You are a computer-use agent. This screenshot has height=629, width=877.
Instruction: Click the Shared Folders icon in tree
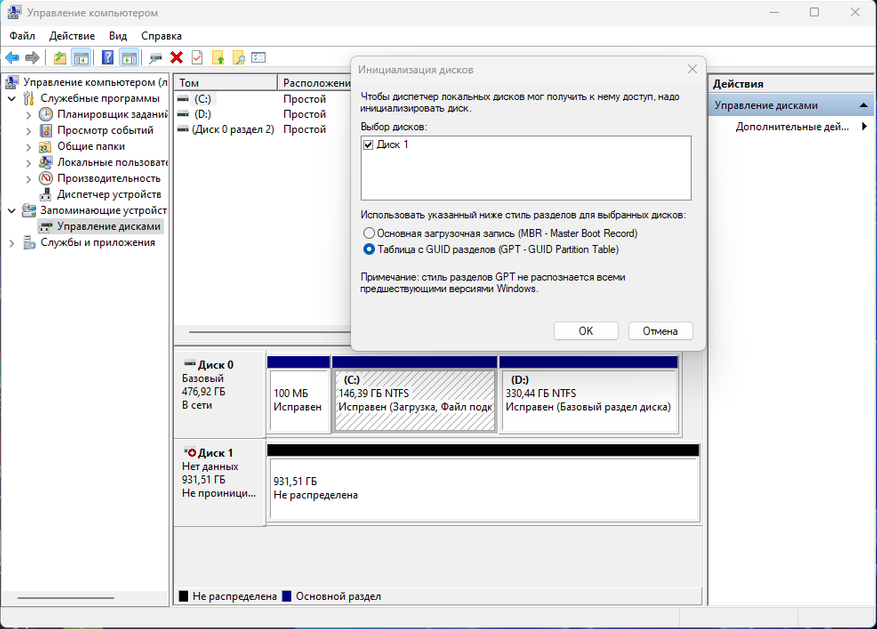45,146
